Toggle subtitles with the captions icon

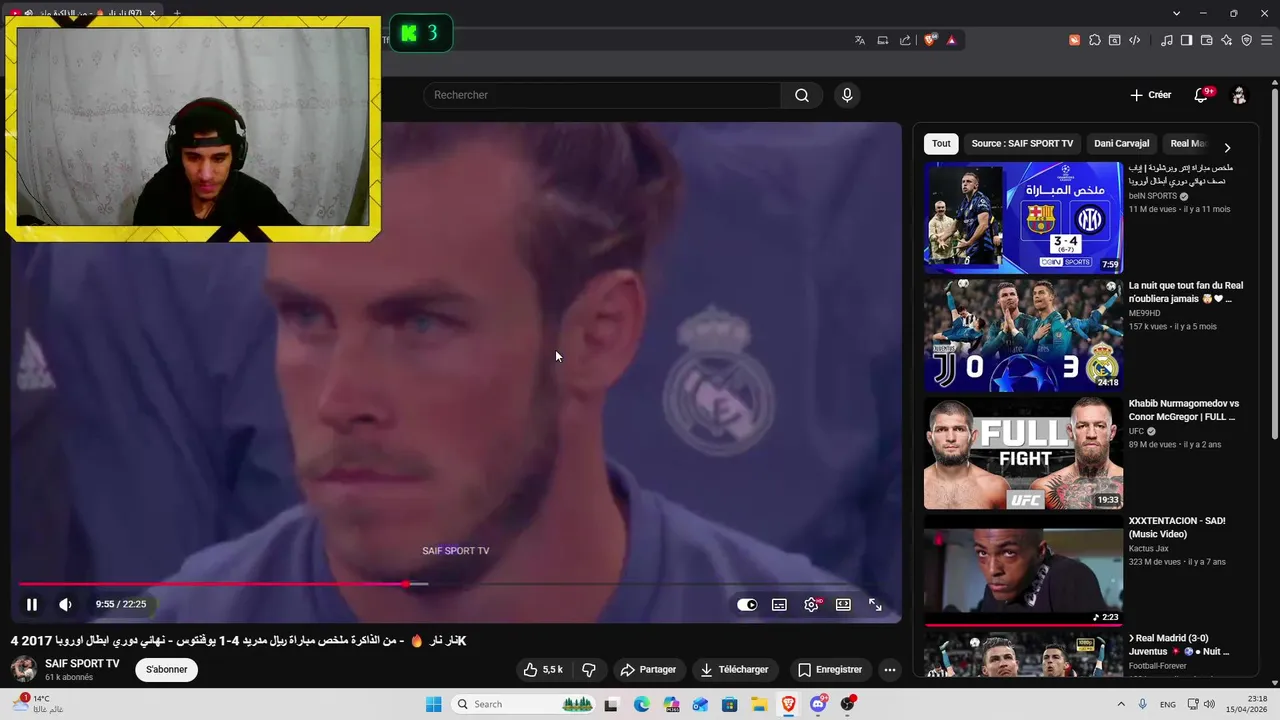point(779,604)
